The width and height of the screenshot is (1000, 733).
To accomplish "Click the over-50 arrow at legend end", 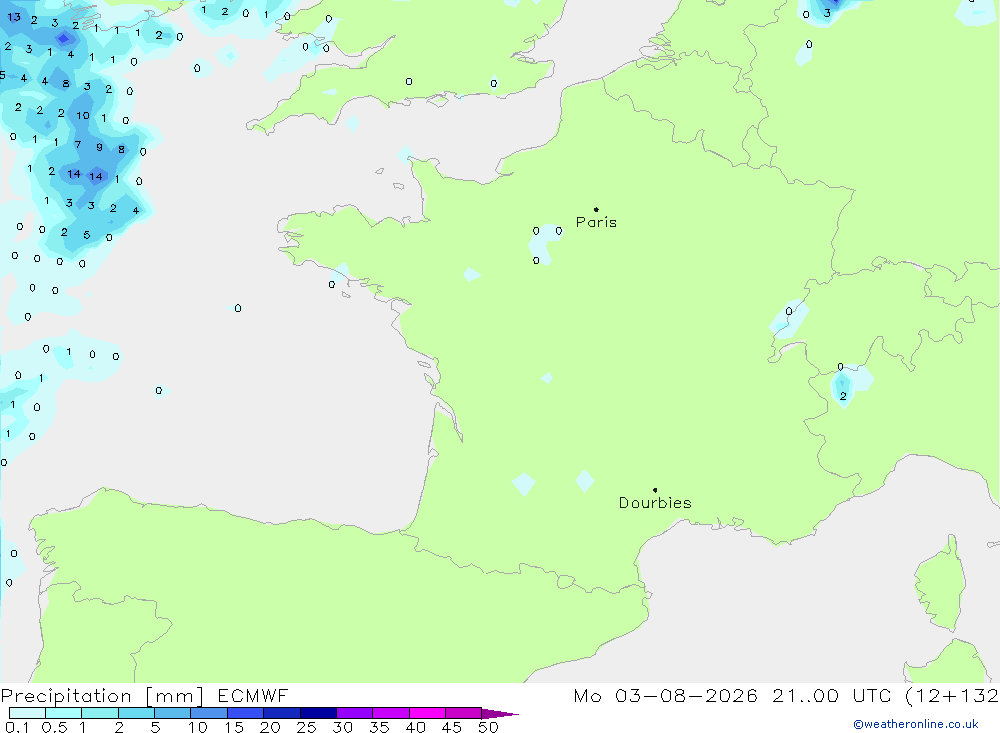I will pyautogui.click(x=499, y=714).
